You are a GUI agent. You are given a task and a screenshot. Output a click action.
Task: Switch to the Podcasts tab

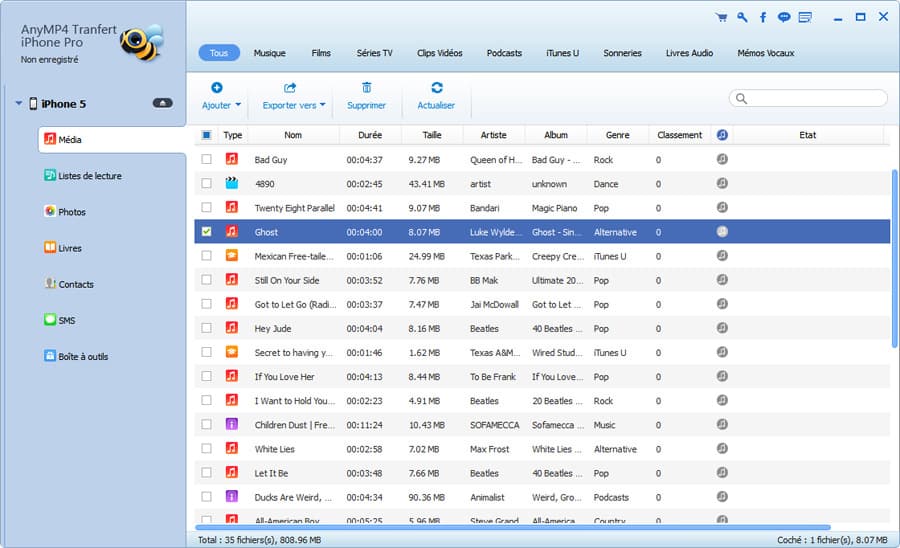click(504, 53)
